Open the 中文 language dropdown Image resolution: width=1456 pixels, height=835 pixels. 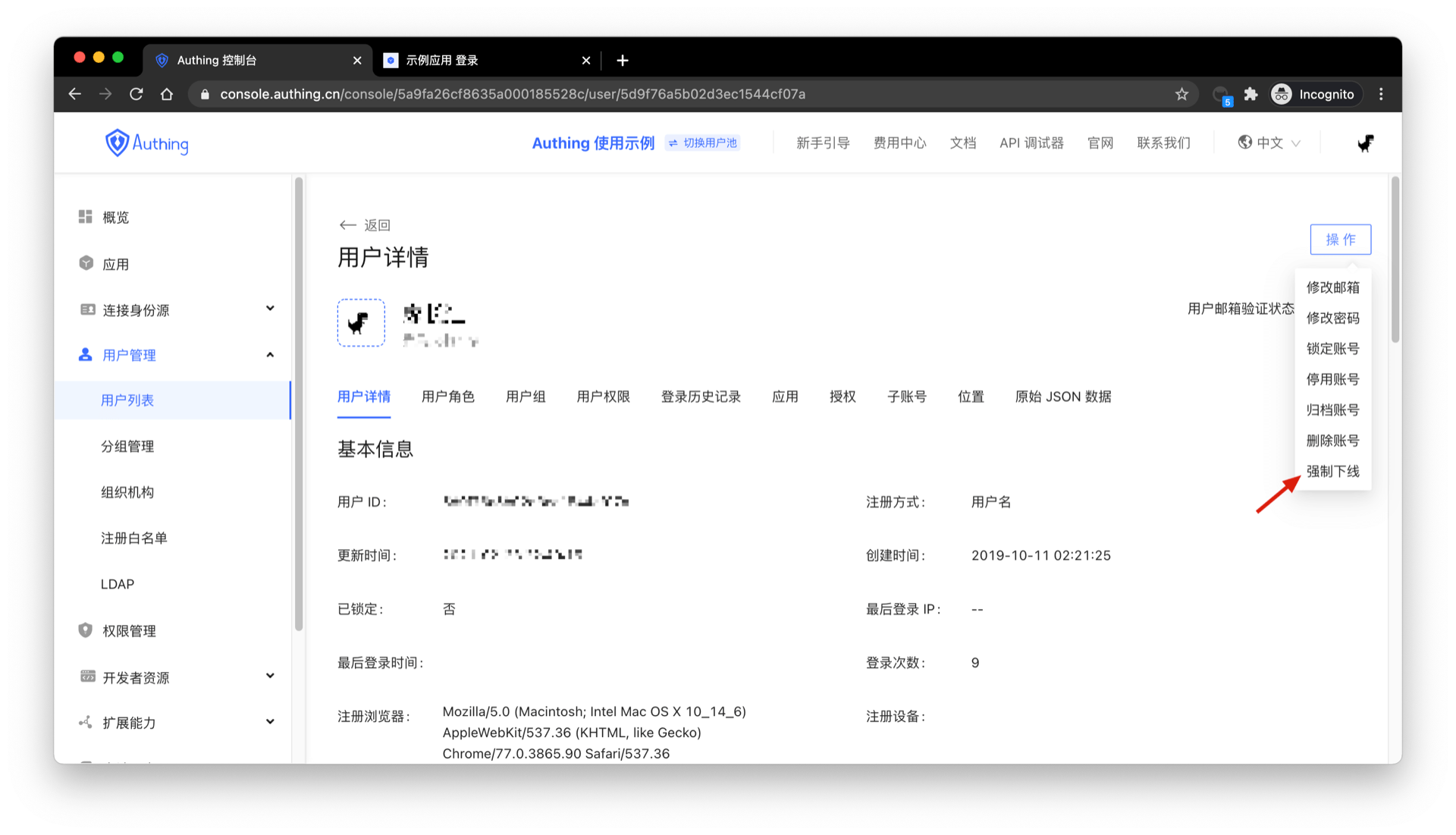(x=1269, y=143)
